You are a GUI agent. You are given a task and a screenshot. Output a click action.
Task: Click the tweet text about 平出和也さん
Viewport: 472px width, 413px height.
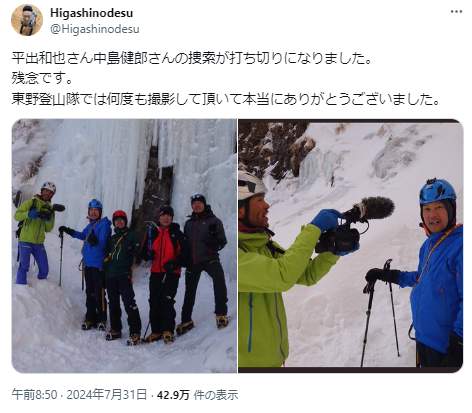pos(192,58)
